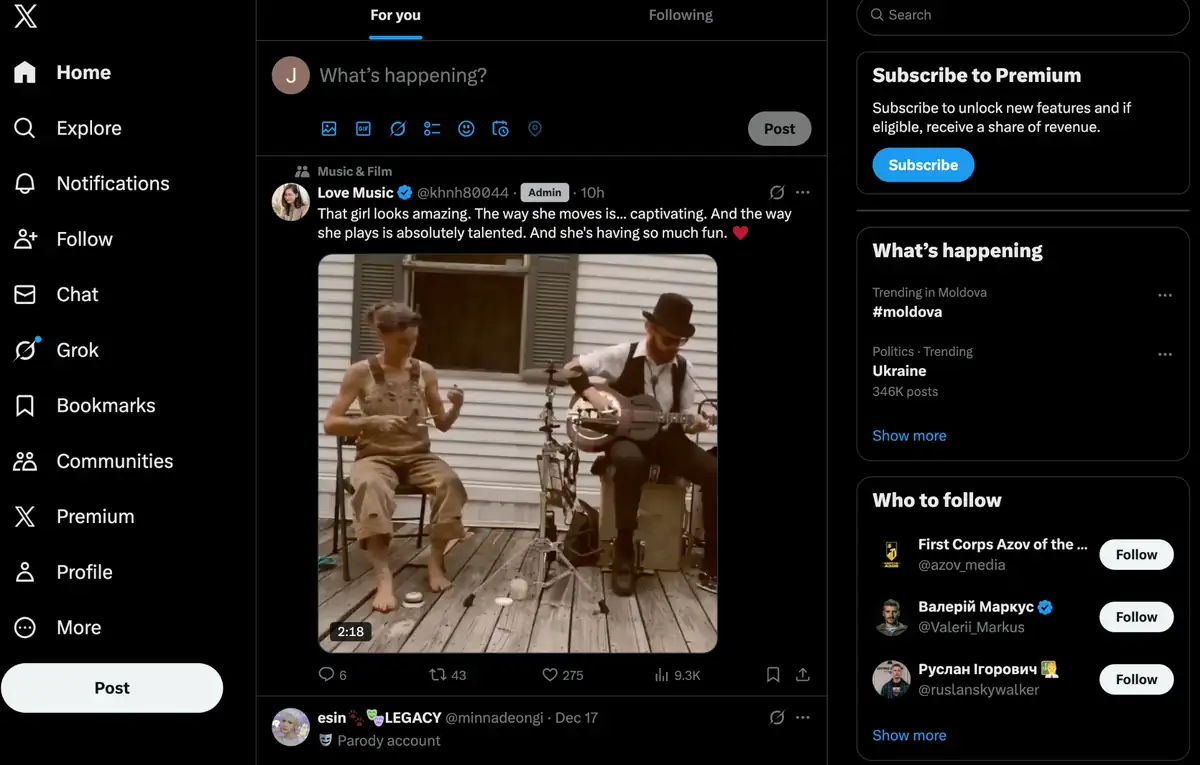This screenshot has height=765, width=1200.
Task: Click the location tag icon in composer
Action: coord(535,128)
